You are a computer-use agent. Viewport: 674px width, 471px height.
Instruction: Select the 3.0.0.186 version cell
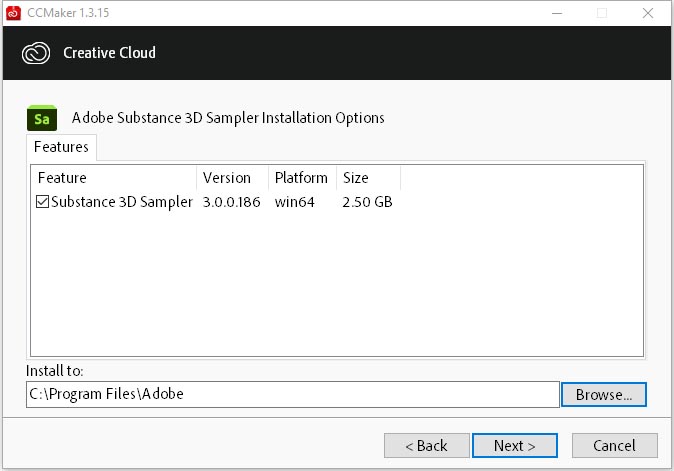tap(232, 202)
